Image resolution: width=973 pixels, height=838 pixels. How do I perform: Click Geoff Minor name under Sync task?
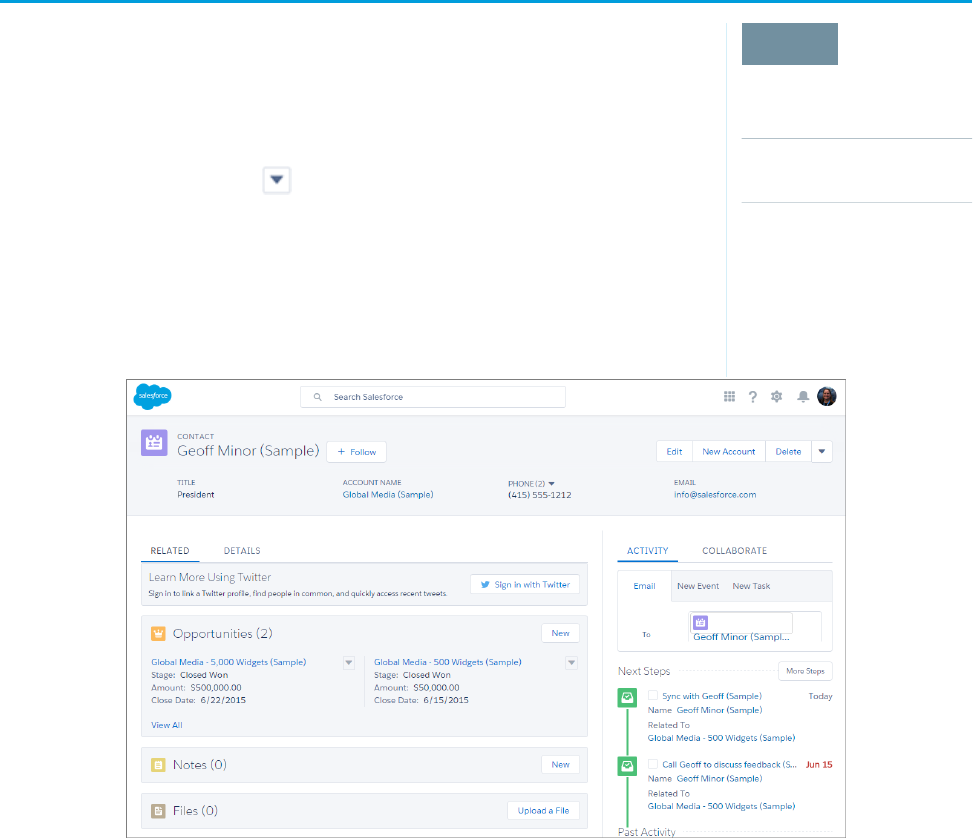[x=719, y=710]
